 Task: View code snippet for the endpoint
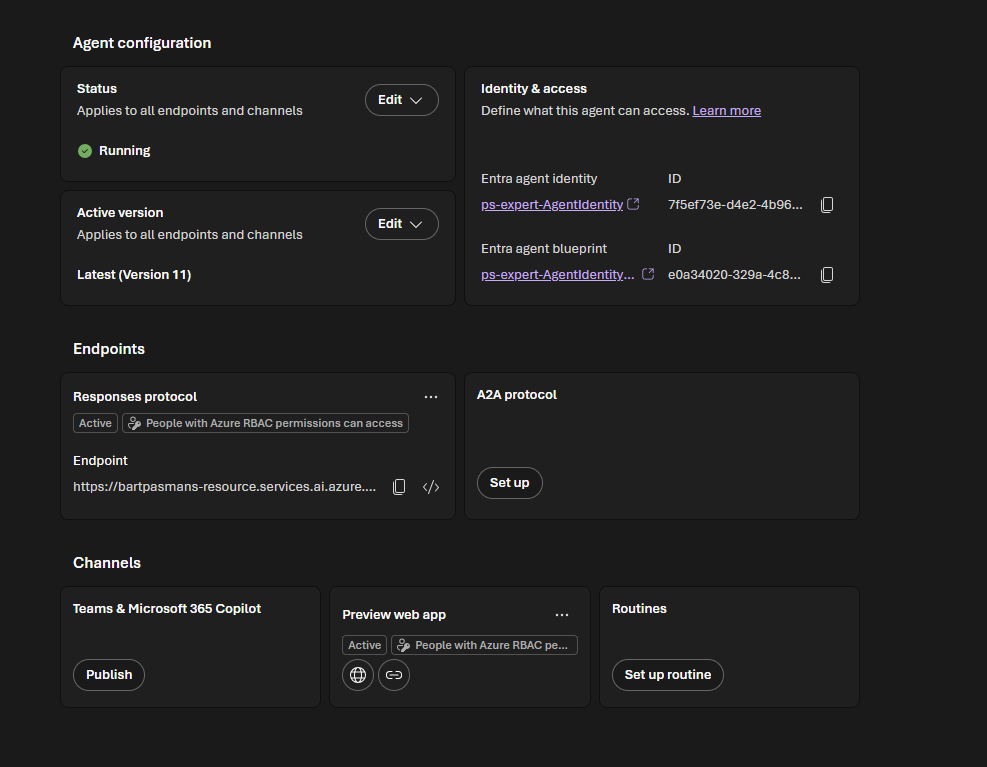click(x=431, y=487)
